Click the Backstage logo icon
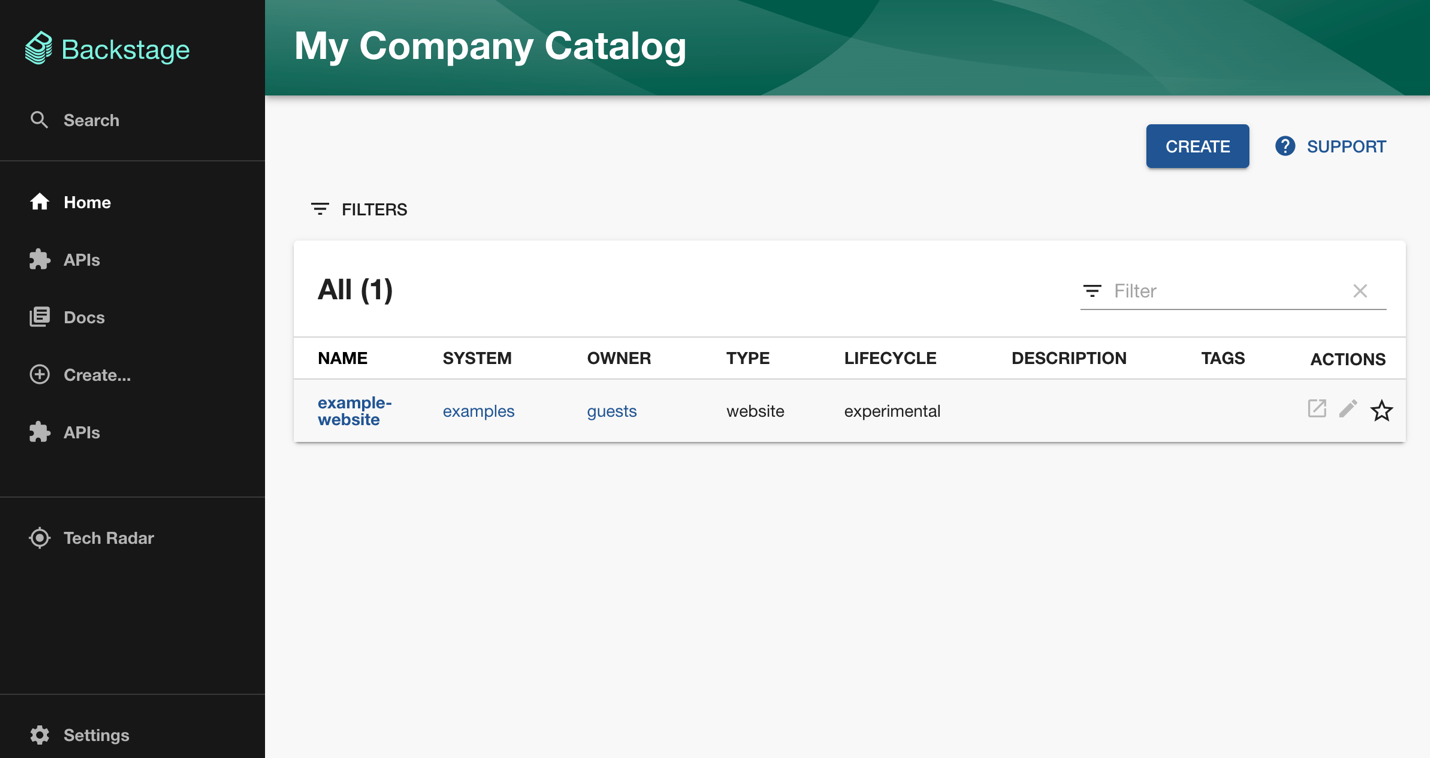The image size is (1430, 758). pos(38,48)
